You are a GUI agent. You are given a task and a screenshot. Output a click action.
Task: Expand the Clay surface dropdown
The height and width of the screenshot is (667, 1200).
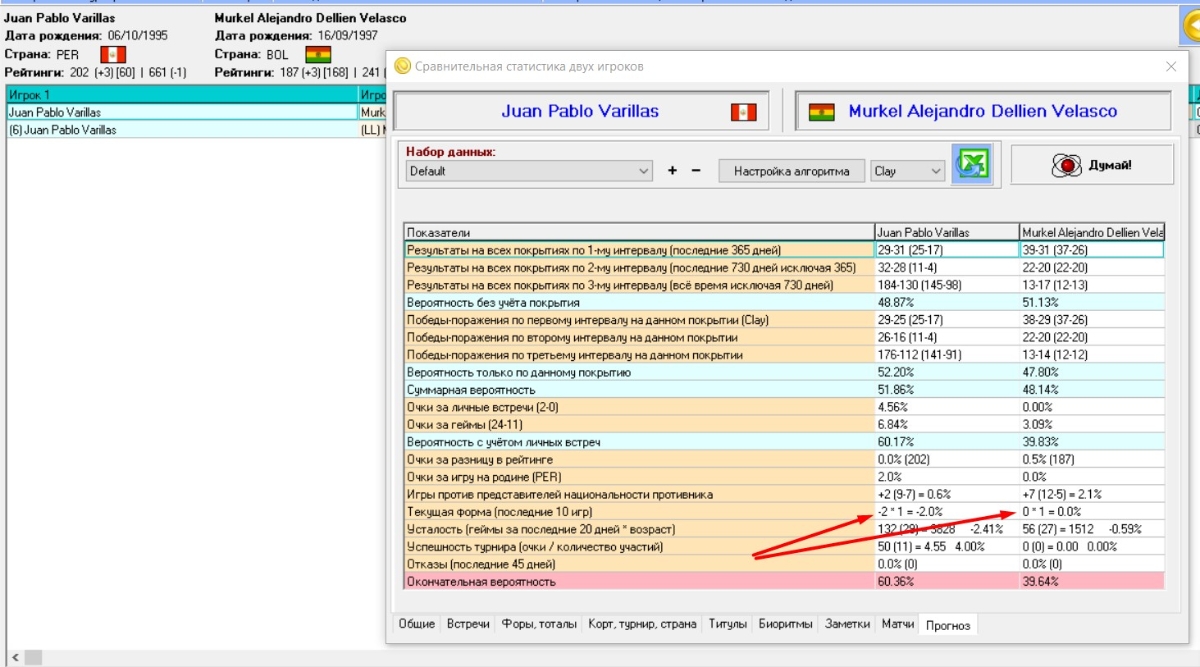pos(907,171)
